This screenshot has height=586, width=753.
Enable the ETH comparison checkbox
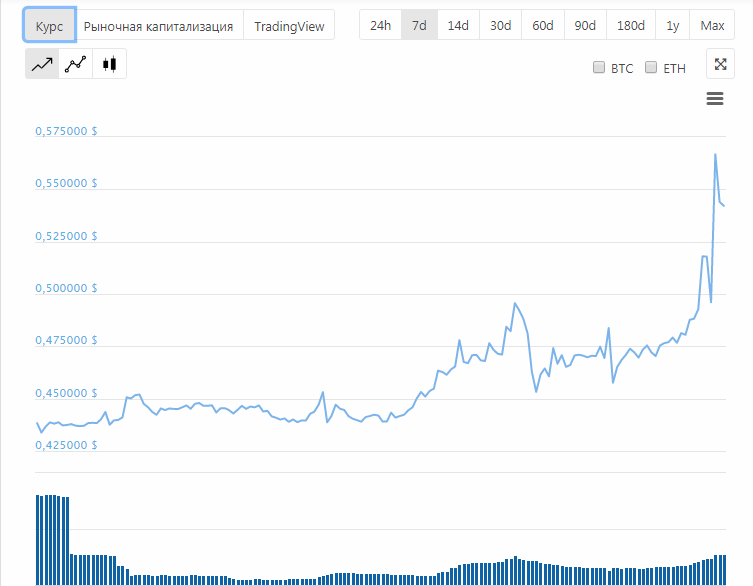tap(651, 67)
